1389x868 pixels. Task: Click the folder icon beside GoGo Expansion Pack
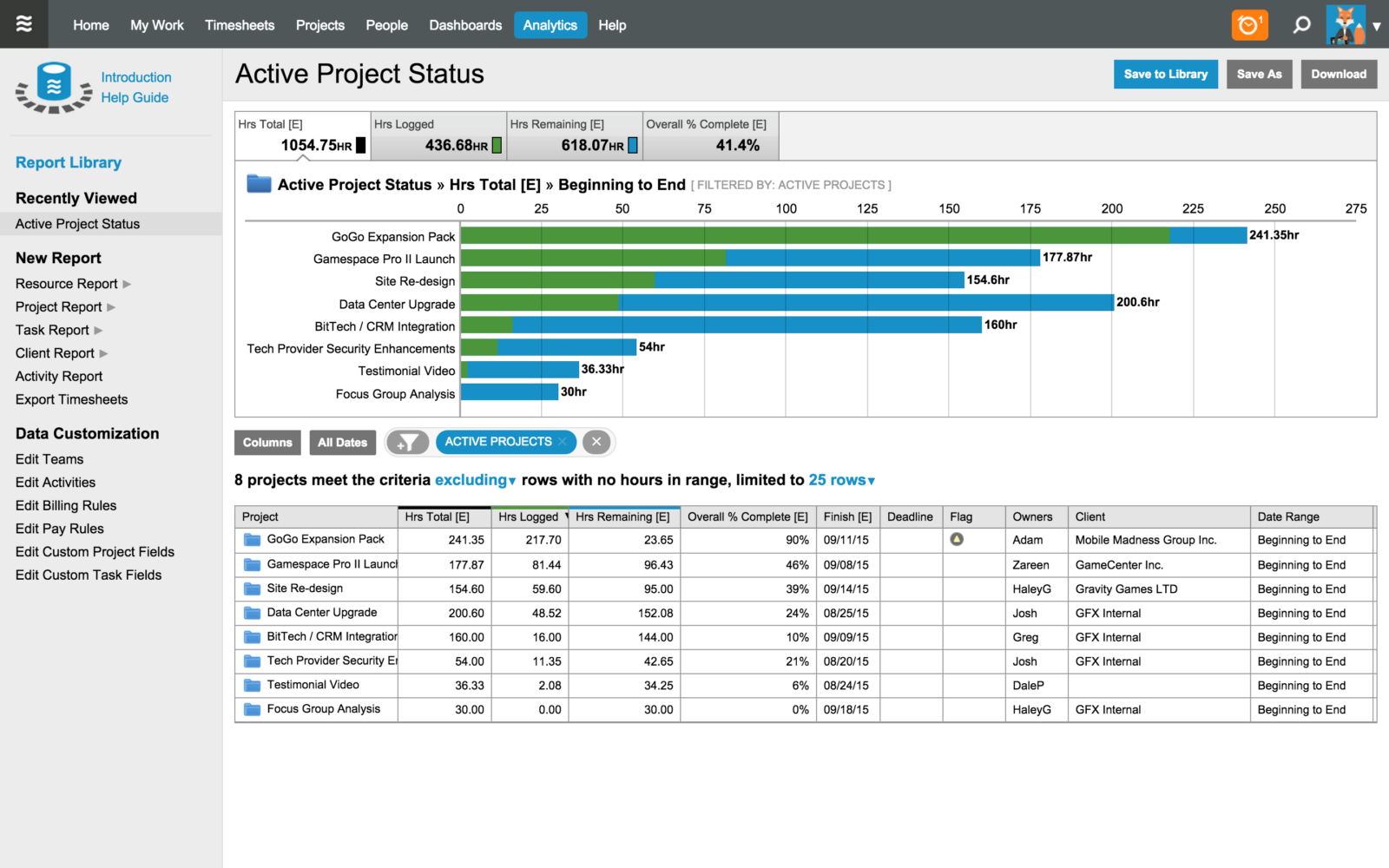pos(251,539)
